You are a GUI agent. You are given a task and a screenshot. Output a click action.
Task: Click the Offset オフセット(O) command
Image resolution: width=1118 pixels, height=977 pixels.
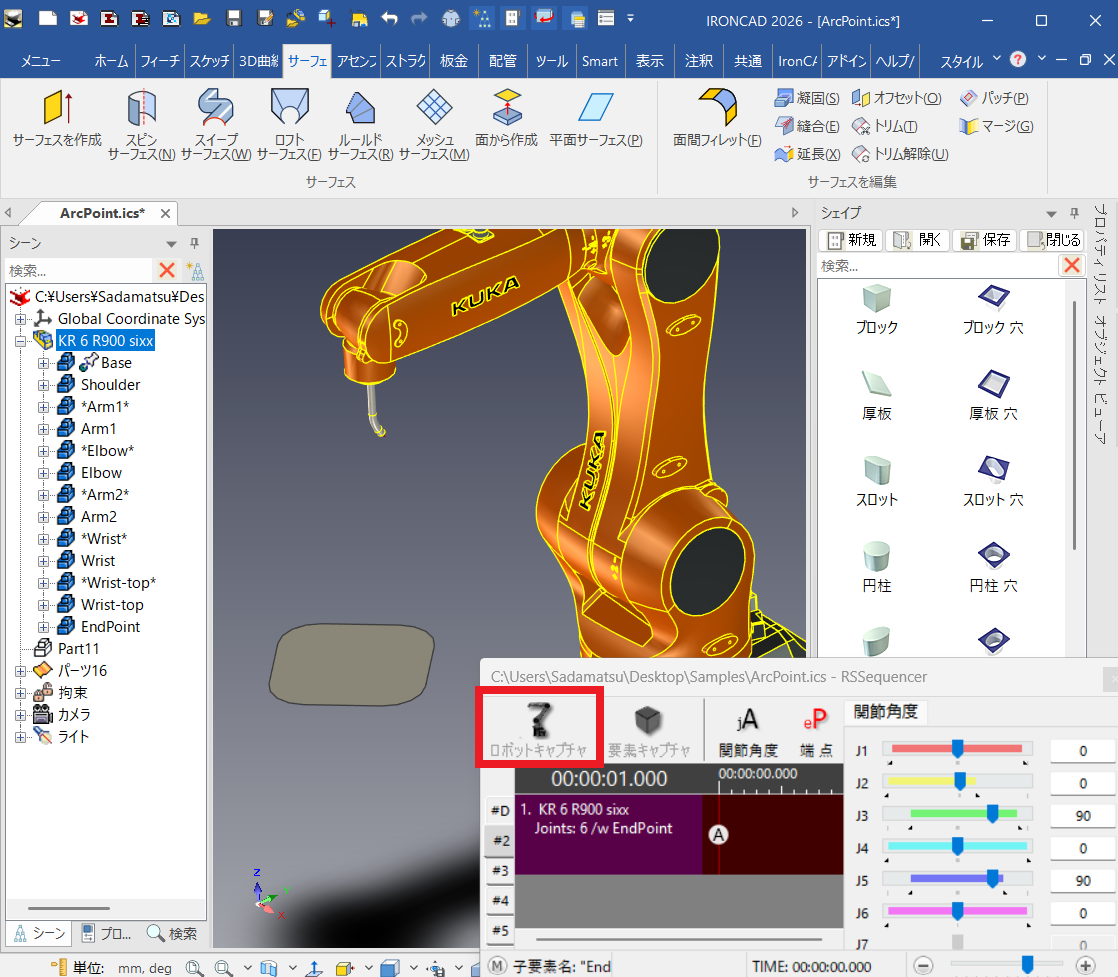click(x=897, y=98)
